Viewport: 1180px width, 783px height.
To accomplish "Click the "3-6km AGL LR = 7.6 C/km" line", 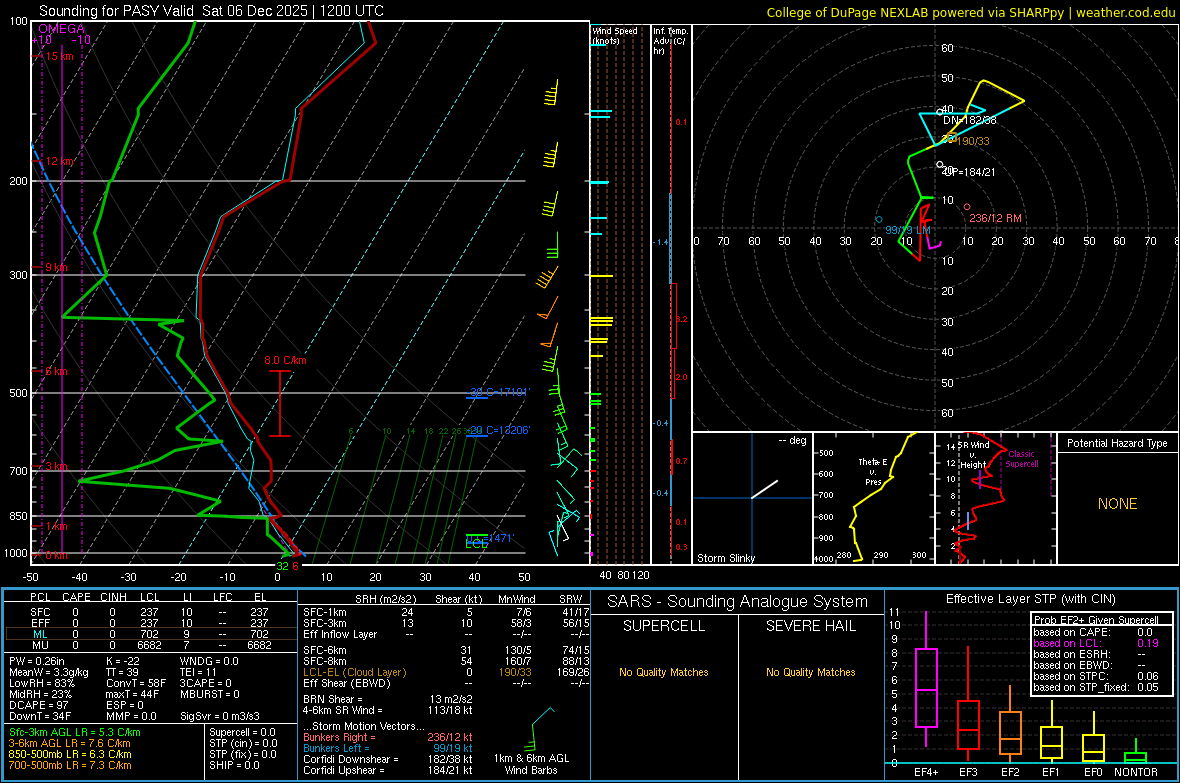I will [69, 743].
